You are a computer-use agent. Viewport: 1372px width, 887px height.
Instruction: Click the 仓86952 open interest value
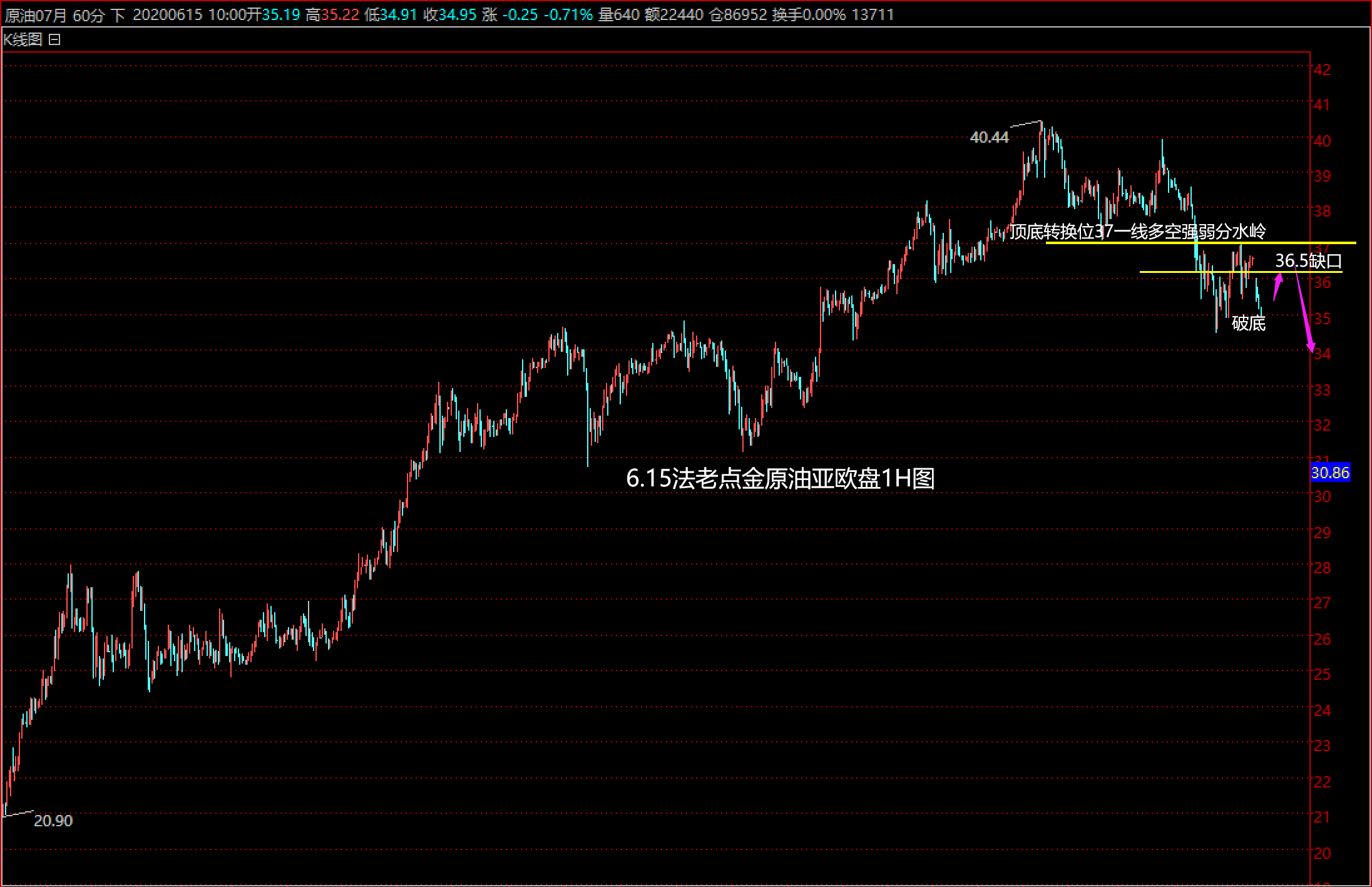point(737,15)
